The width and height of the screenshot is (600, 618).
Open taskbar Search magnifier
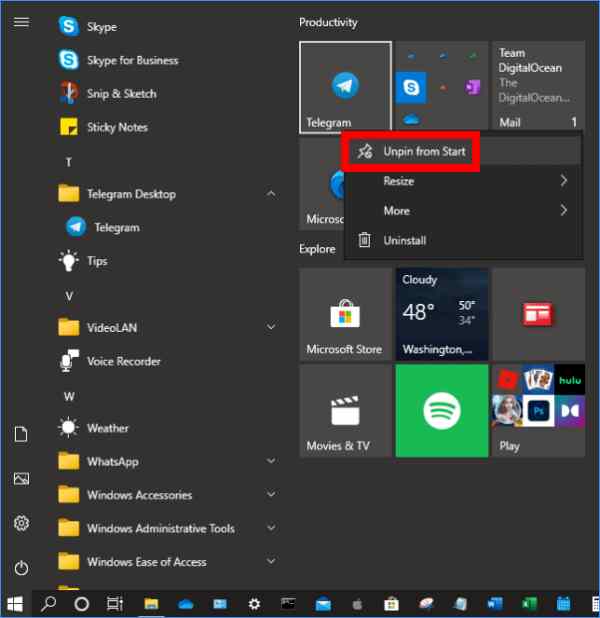(x=48, y=603)
